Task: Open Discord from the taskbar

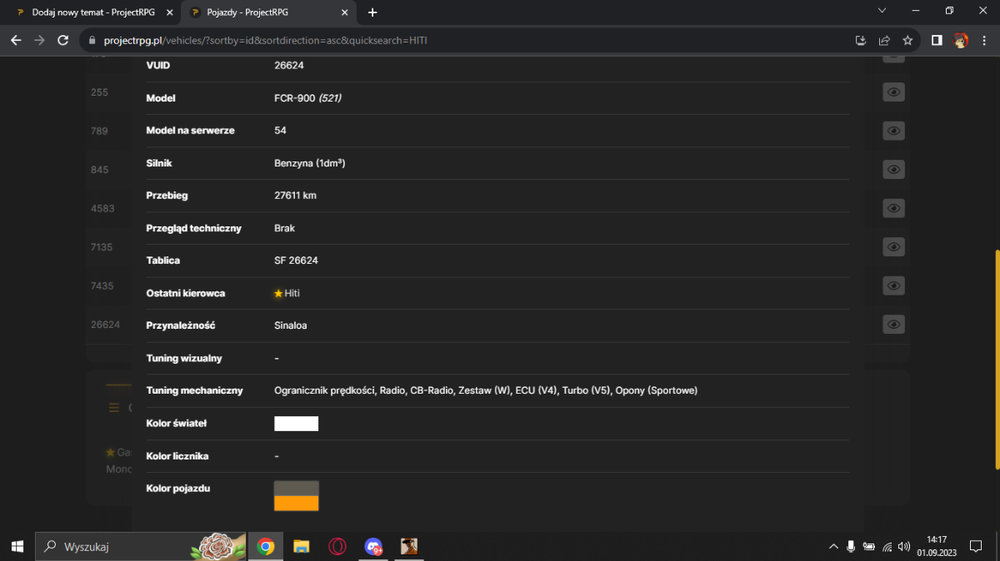Action: (373, 546)
